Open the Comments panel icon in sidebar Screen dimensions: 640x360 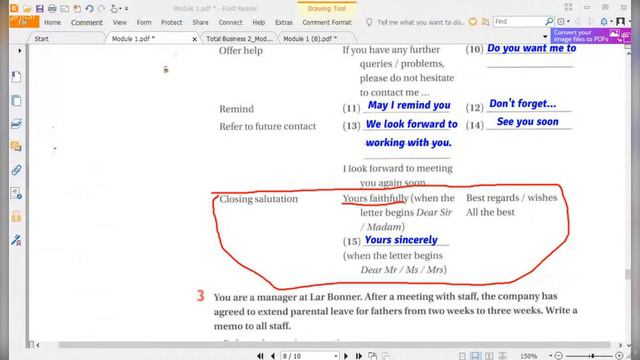(x=16, y=146)
